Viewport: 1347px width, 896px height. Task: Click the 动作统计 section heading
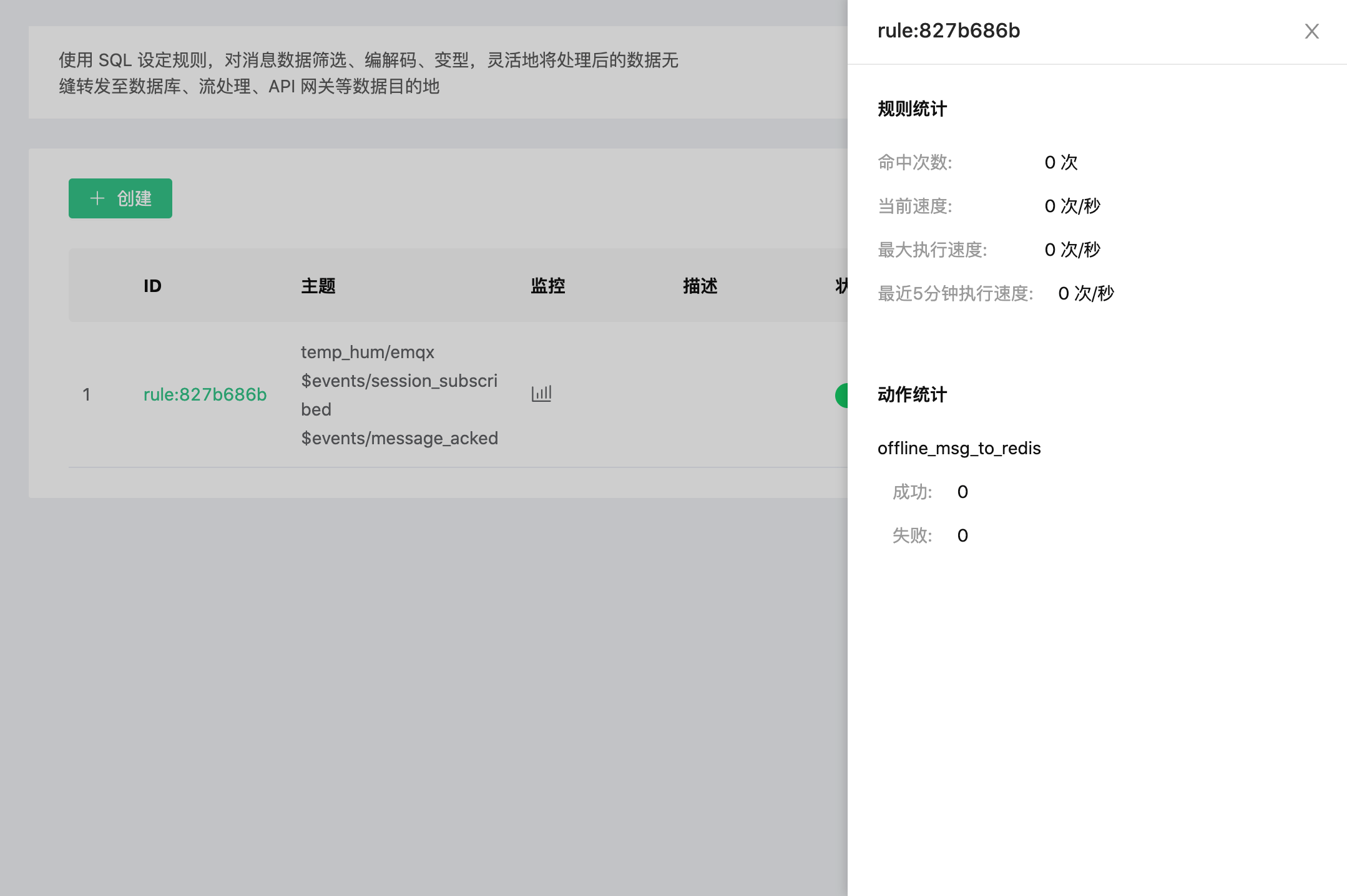click(911, 394)
